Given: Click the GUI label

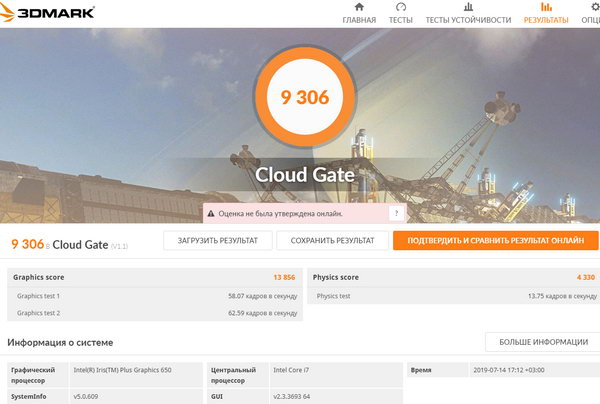Looking at the screenshot, I should pos(217,396).
